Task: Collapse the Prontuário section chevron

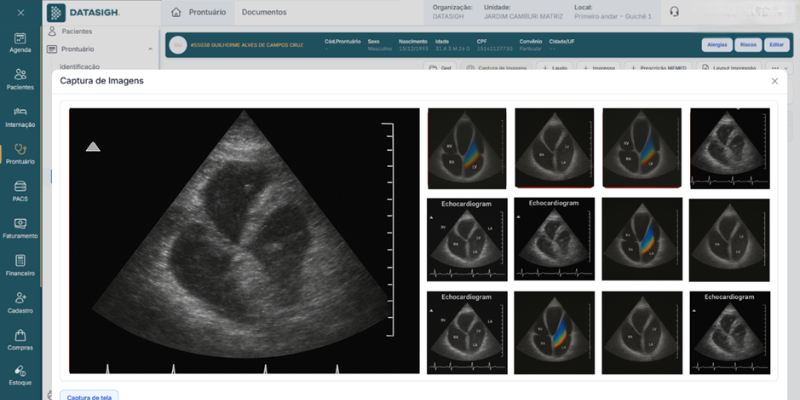Action: pyautogui.click(x=151, y=49)
